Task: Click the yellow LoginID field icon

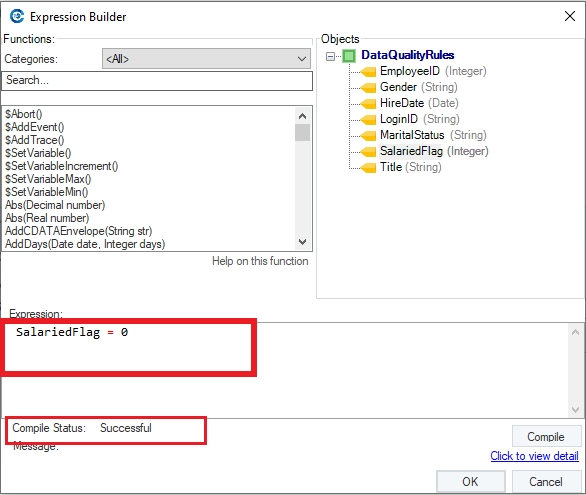Action: [368, 120]
